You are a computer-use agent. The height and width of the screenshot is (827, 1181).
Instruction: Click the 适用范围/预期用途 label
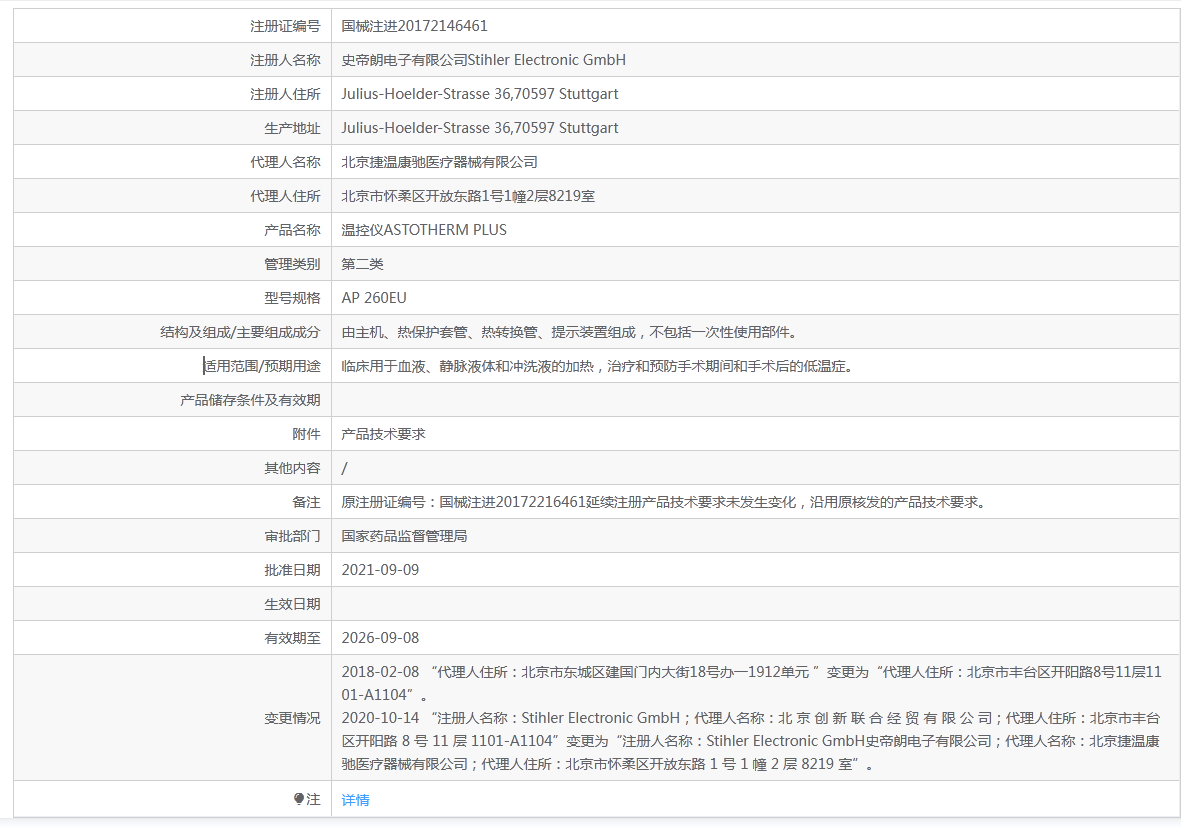click(x=261, y=366)
